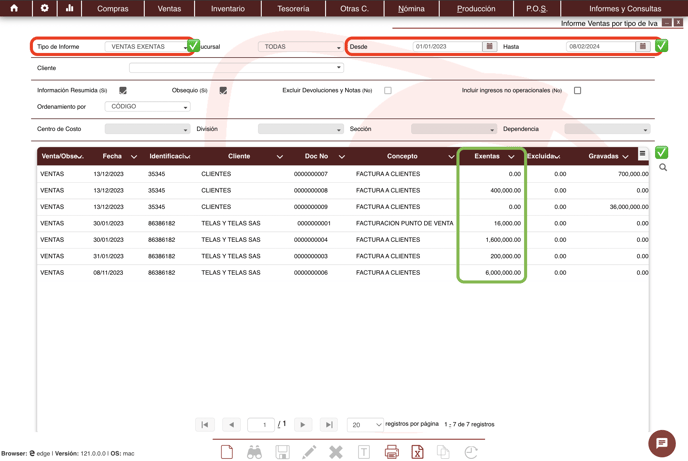The height and width of the screenshot is (461, 688).
Task: Open the Desde date calendar picker
Action: coord(489,46)
